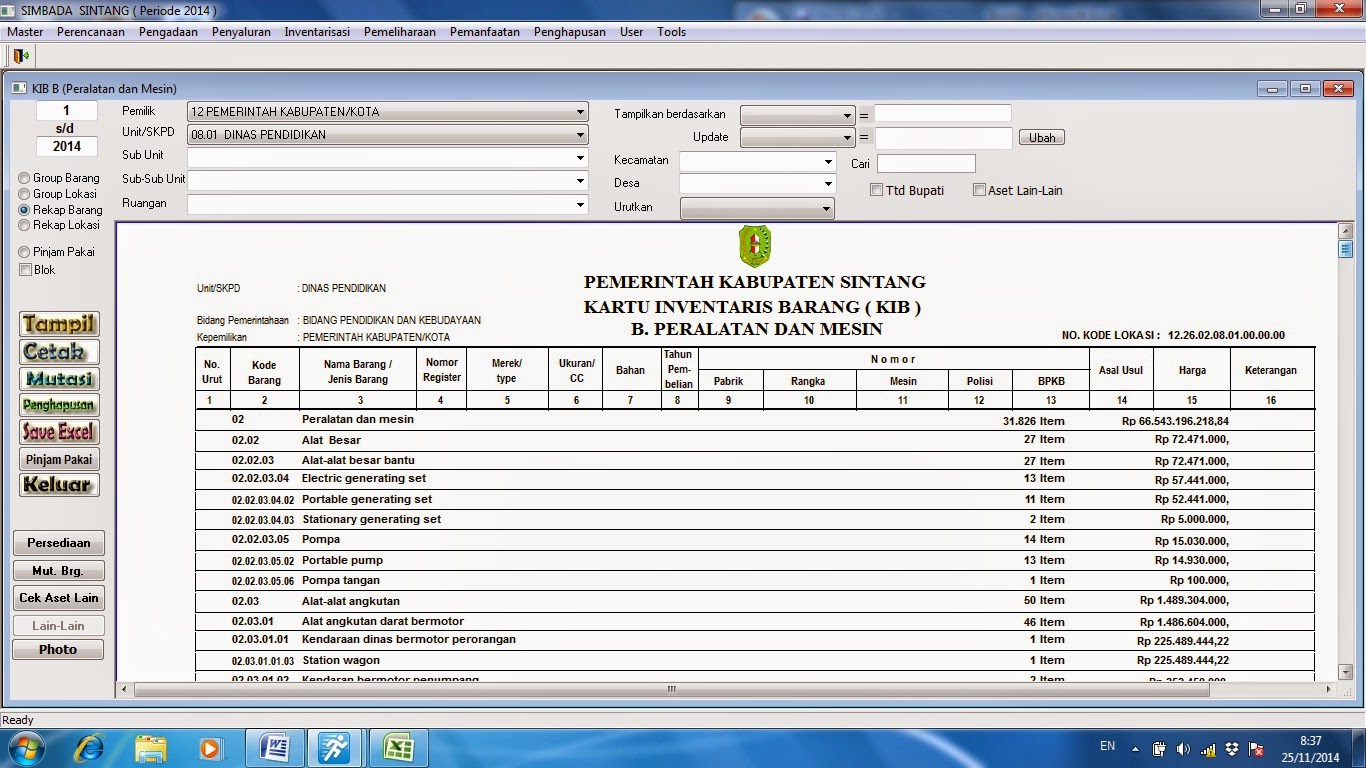Viewport: 1366px width, 768px height.
Task: Click the Kabupaten Sintang crest logo
Action: [x=755, y=246]
